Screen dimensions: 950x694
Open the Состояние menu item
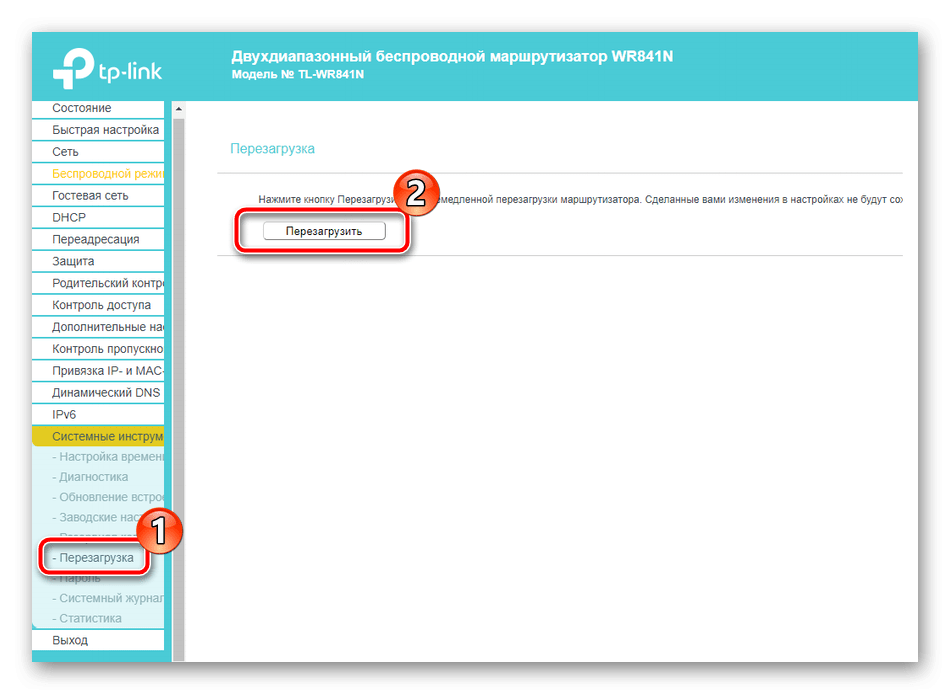[x=82, y=108]
